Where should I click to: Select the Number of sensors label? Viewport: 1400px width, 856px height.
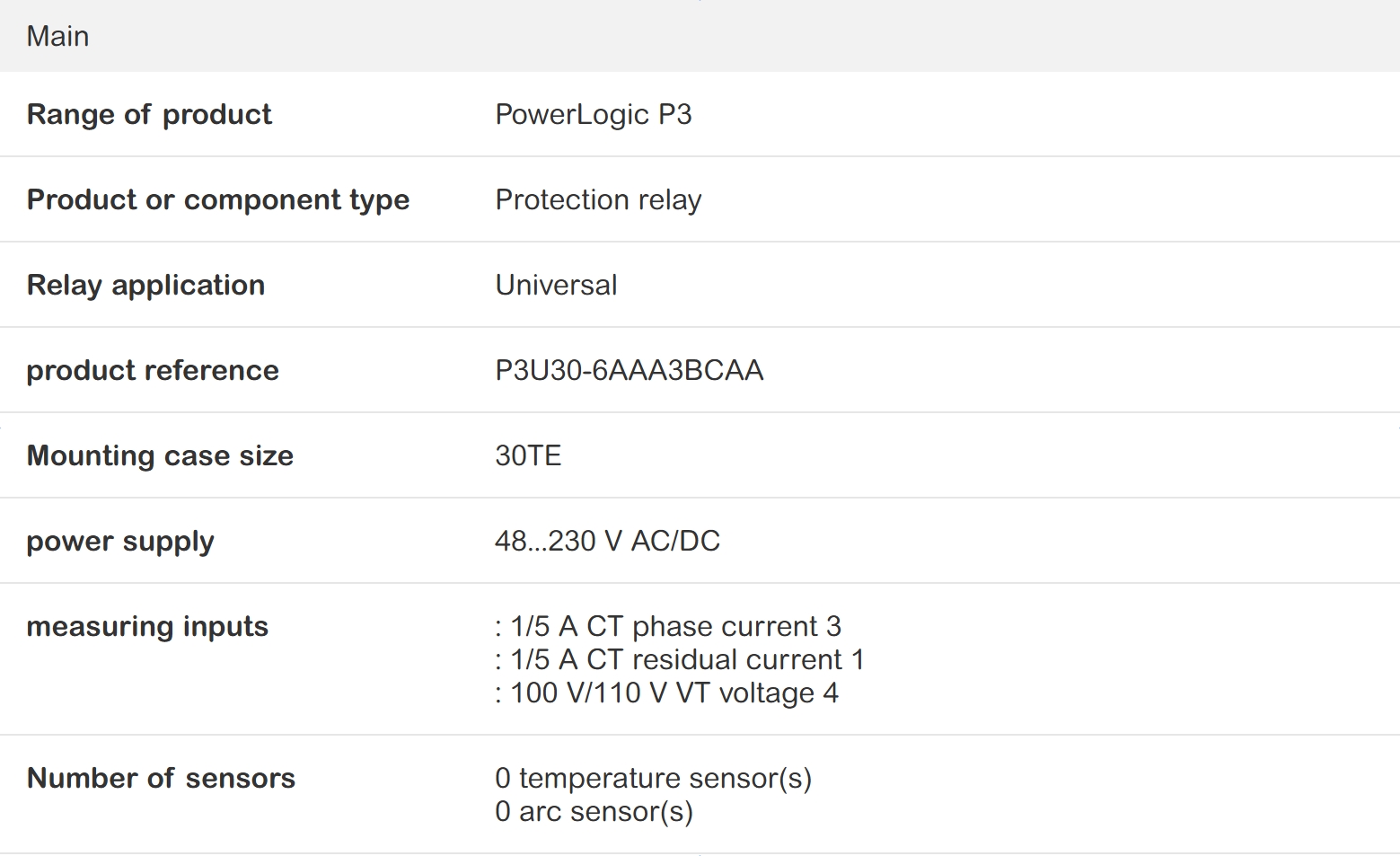[x=161, y=778]
